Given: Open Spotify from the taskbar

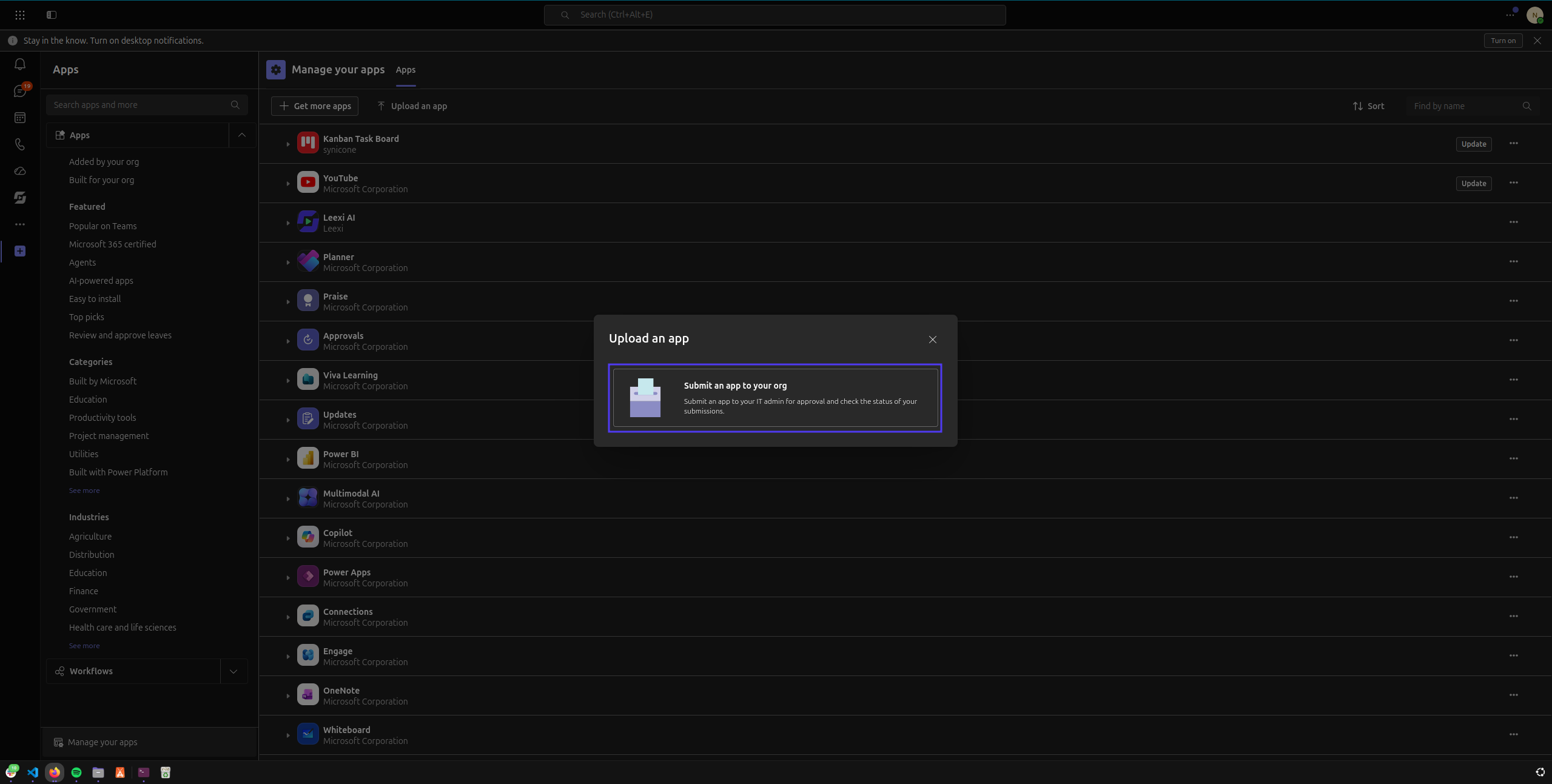Looking at the screenshot, I should coord(76,772).
